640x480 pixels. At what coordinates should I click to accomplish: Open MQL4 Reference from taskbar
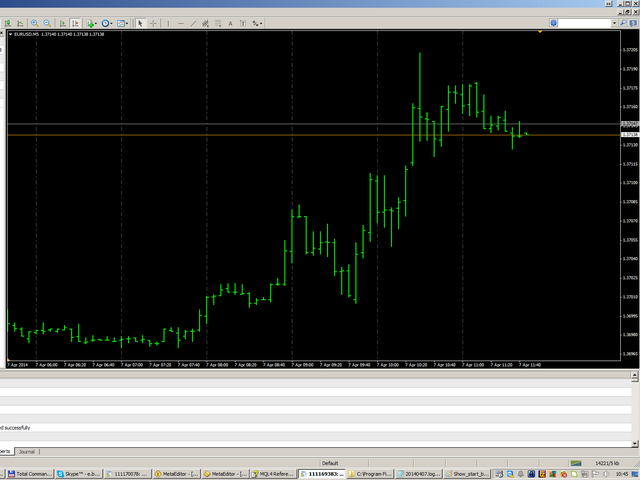pyautogui.click(x=273, y=474)
